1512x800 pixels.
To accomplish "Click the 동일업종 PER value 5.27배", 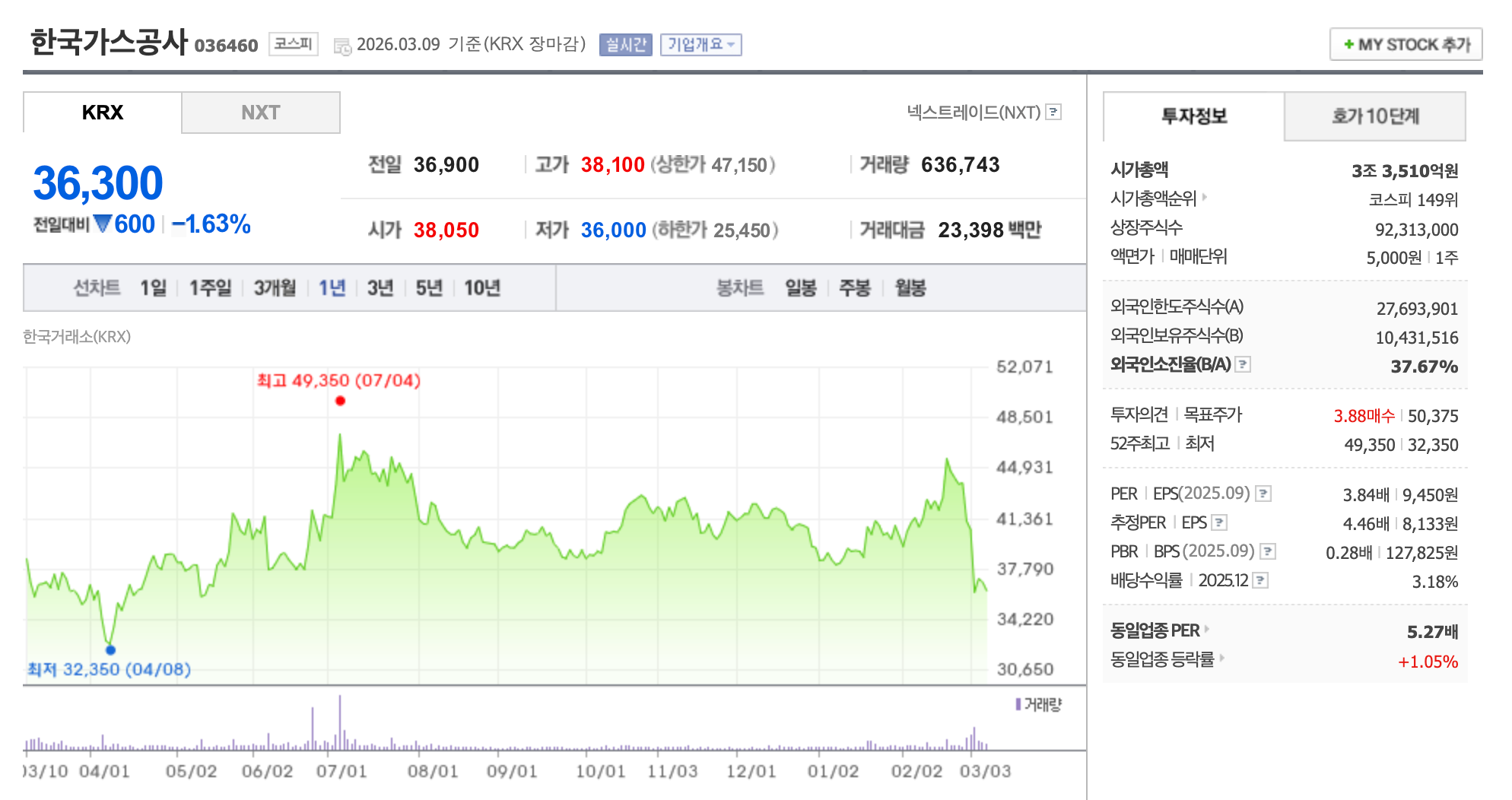I will coord(1432,631).
